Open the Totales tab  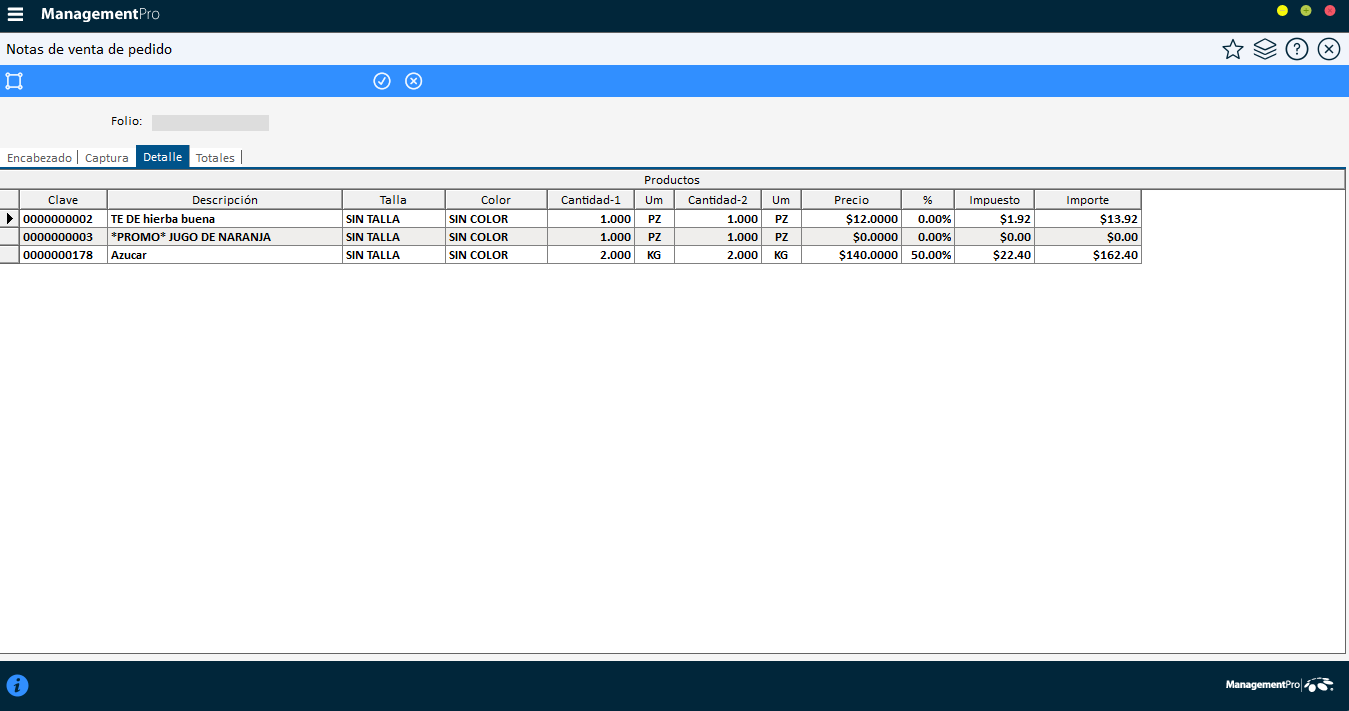215,158
